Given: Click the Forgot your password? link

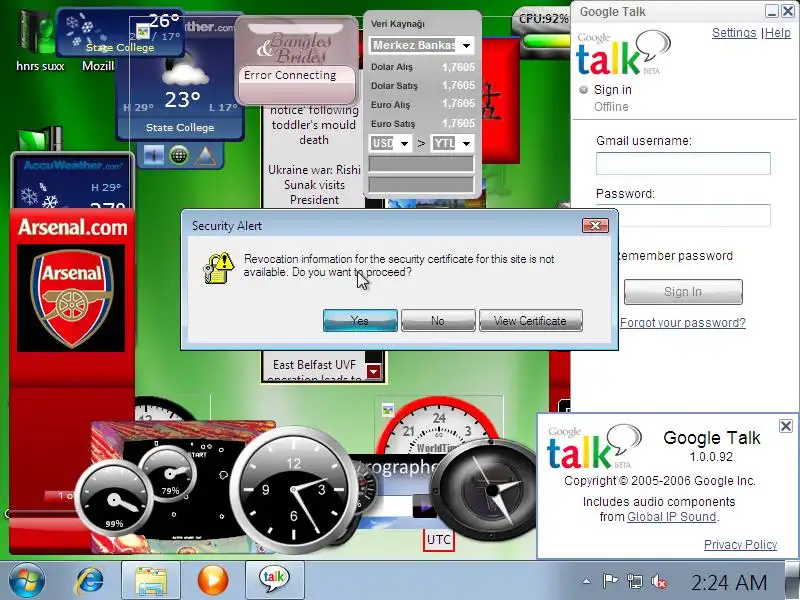Looking at the screenshot, I should pyautogui.click(x=683, y=322).
